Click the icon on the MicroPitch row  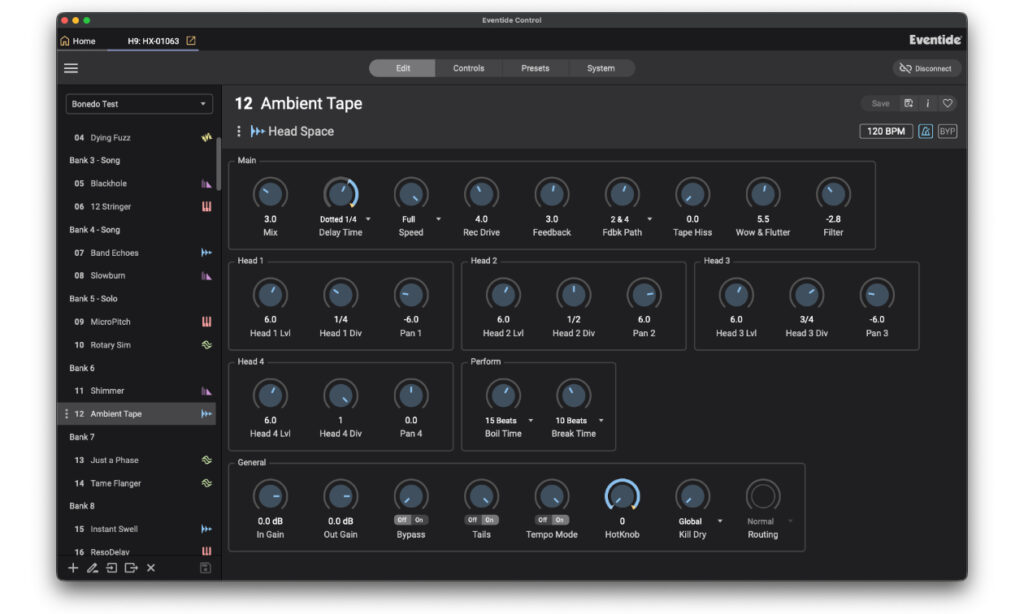(x=206, y=321)
